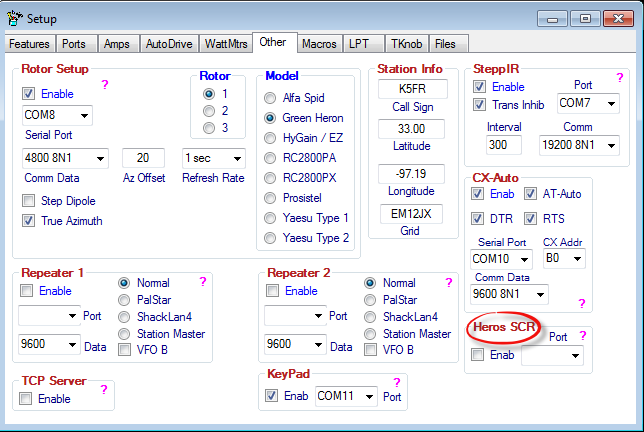
Task: Open the AutoDrive tab
Action: click(x=169, y=44)
